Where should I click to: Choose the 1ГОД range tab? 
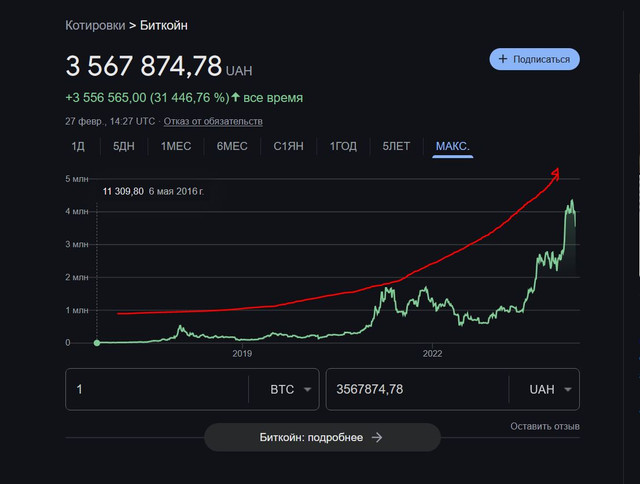point(343,146)
